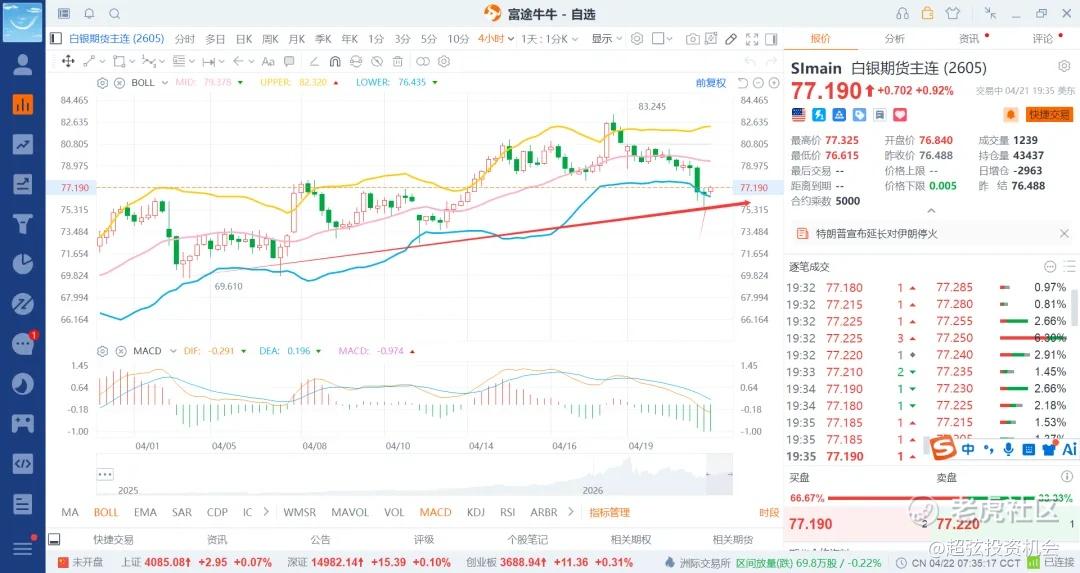
Task: Open the magnet snap drawing tool
Action: (x=335, y=61)
